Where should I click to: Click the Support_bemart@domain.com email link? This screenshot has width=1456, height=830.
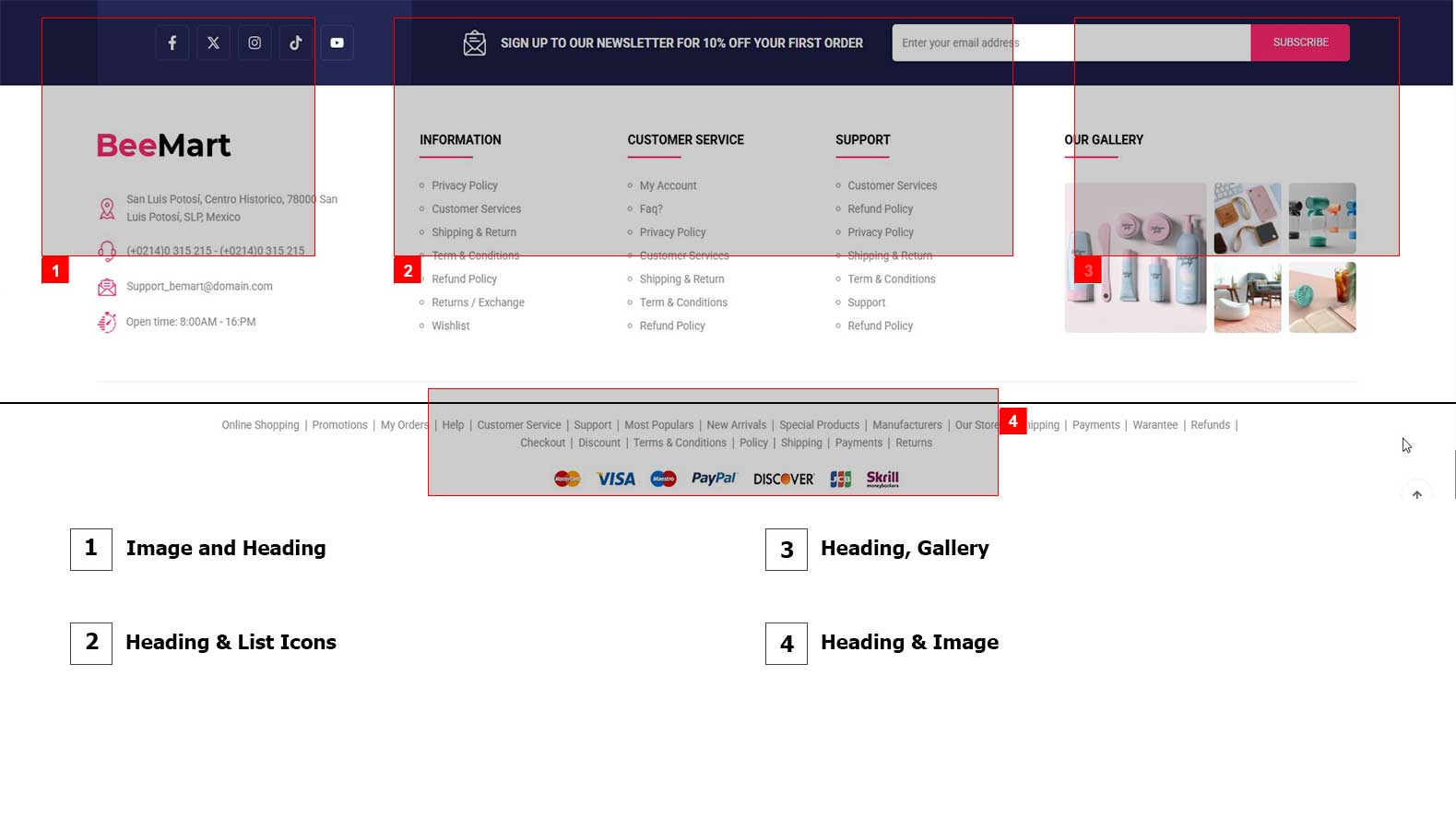pos(199,287)
